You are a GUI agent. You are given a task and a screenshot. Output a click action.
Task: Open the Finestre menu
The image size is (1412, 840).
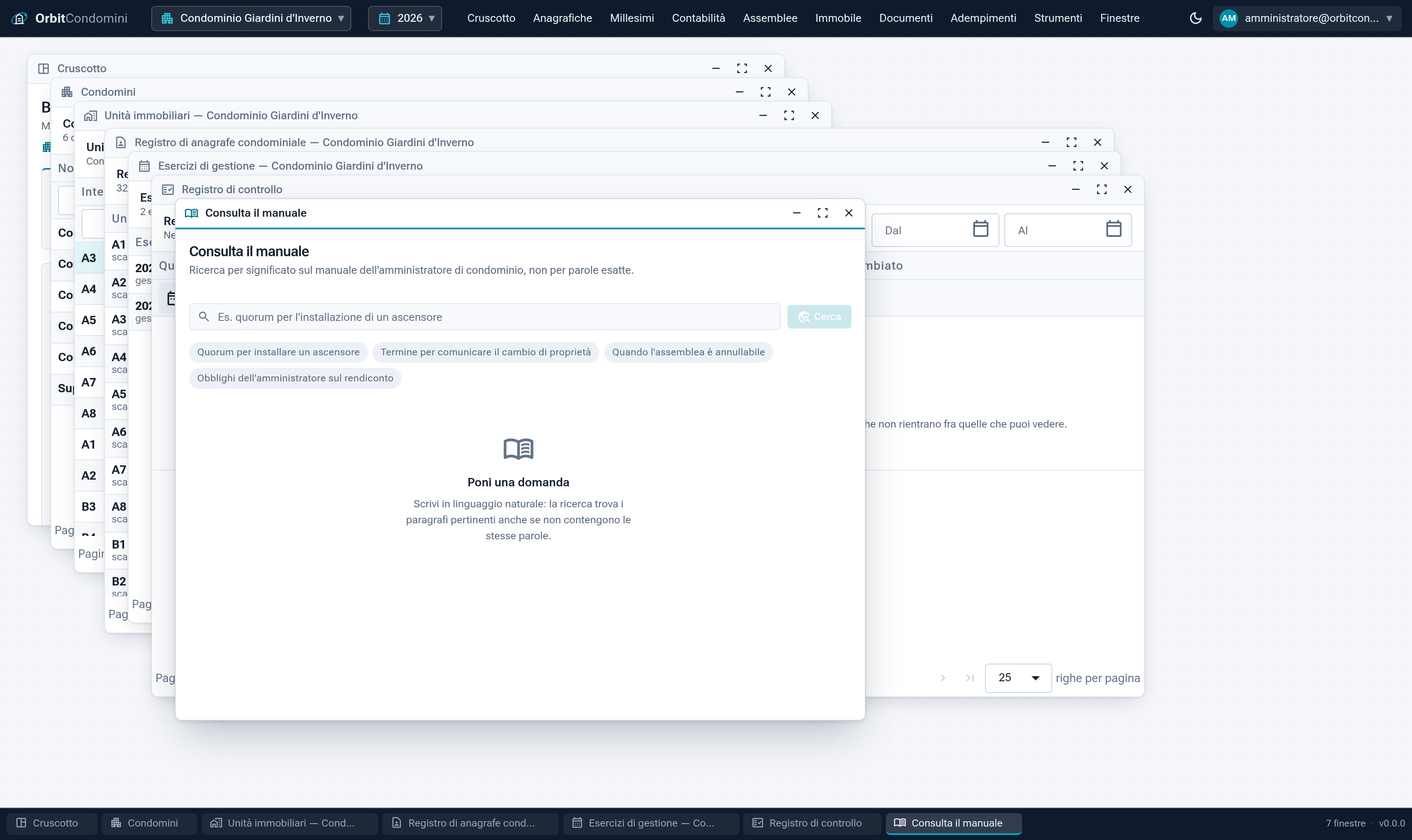coord(1120,18)
